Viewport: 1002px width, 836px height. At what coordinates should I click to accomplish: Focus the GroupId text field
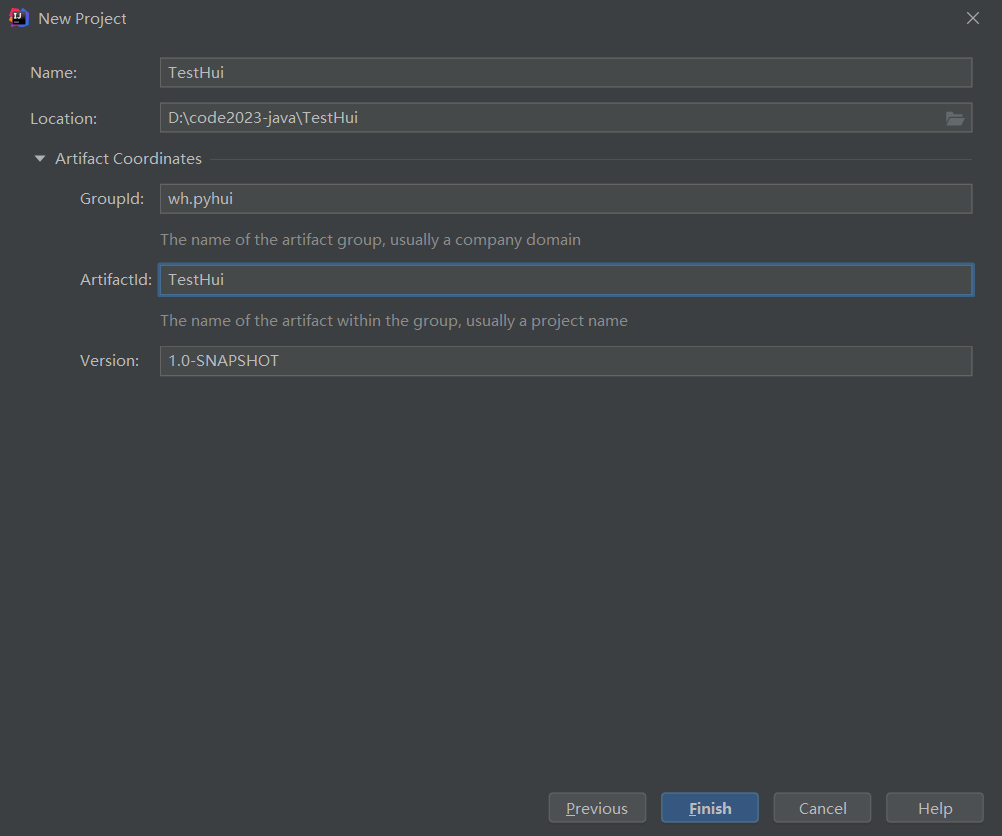pos(566,199)
